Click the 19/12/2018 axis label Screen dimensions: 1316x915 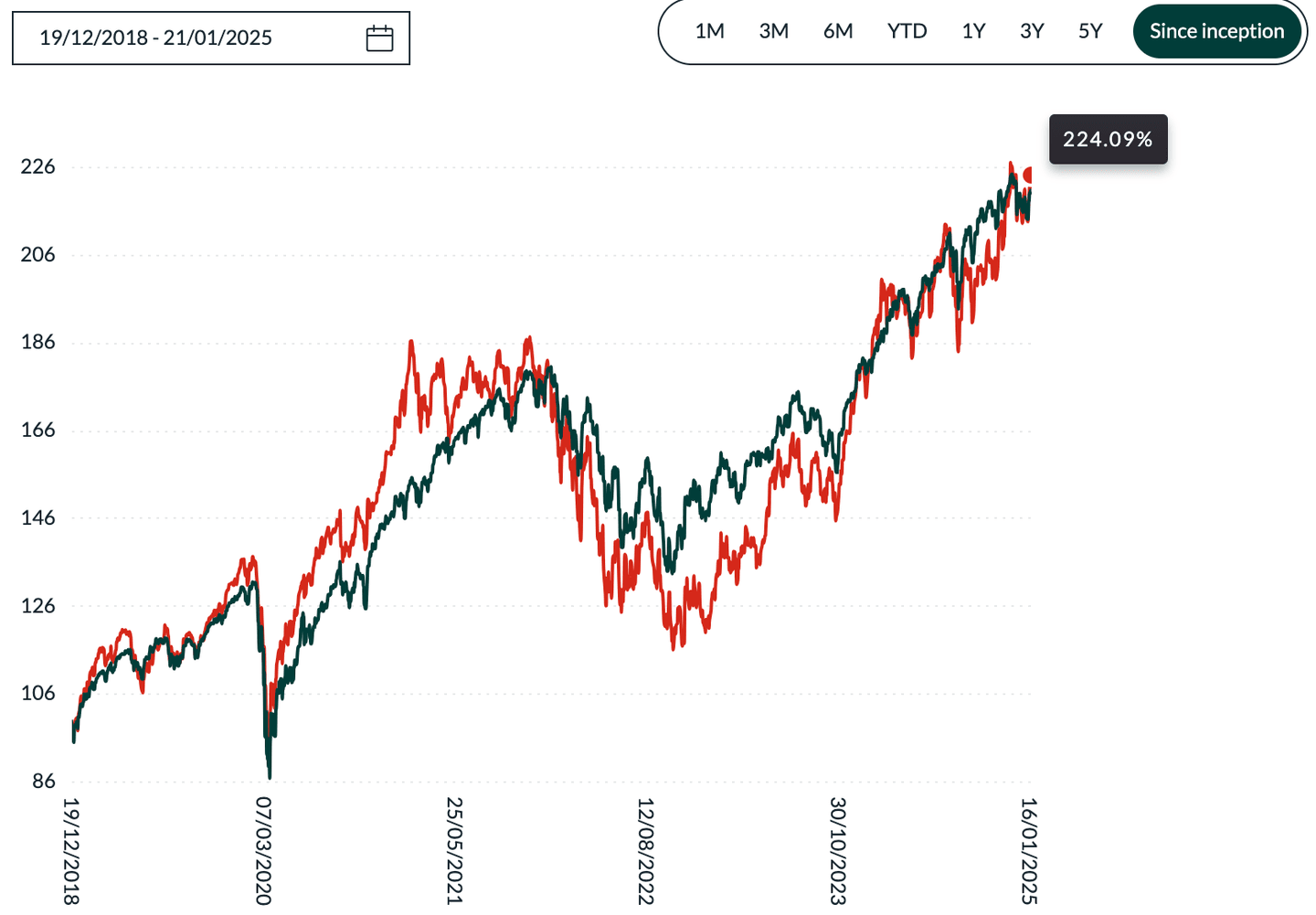pyautogui.click(x=70, y=850)
